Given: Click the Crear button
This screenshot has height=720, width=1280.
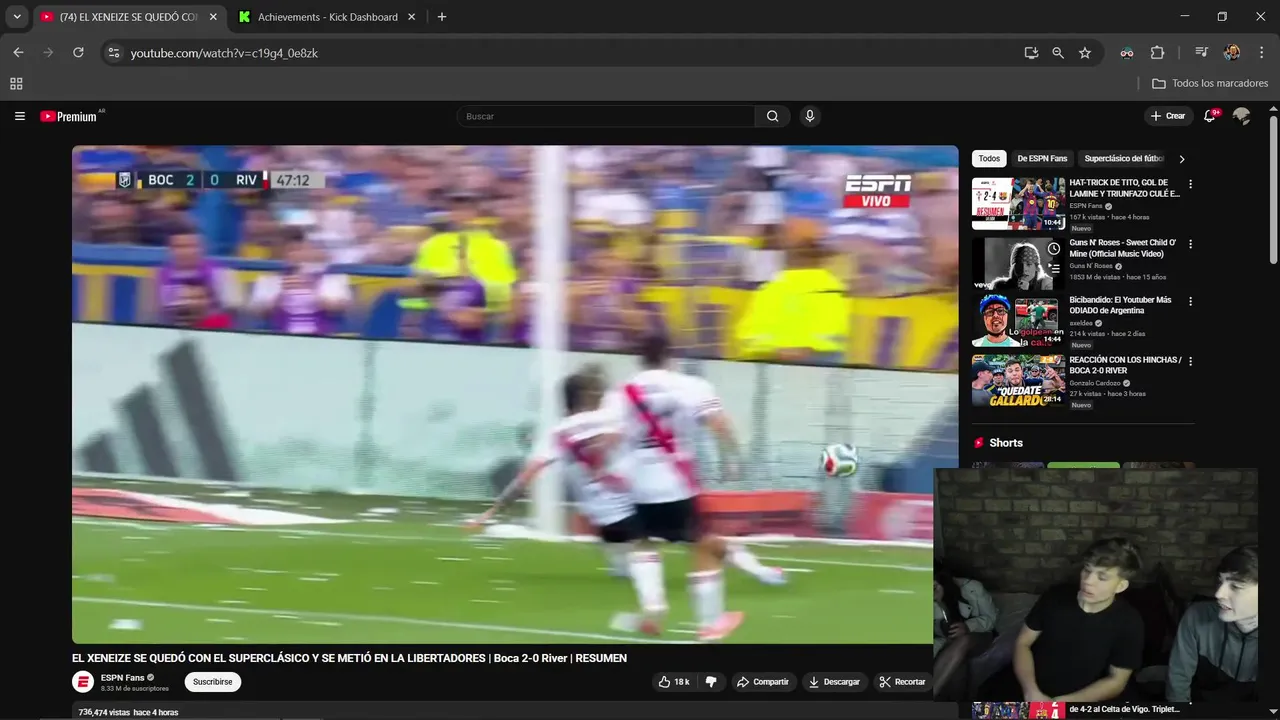Looking at the screenshot, I should [x=1168, y=116].
